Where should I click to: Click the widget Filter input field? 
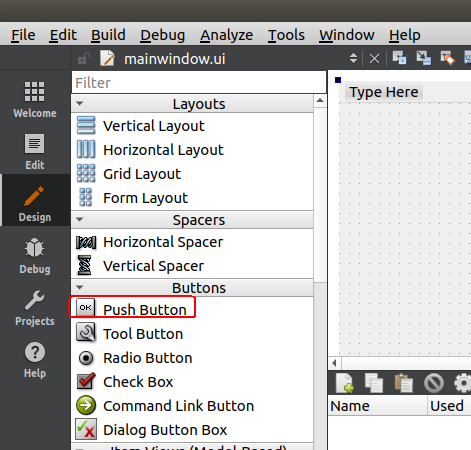pos(199,82)
